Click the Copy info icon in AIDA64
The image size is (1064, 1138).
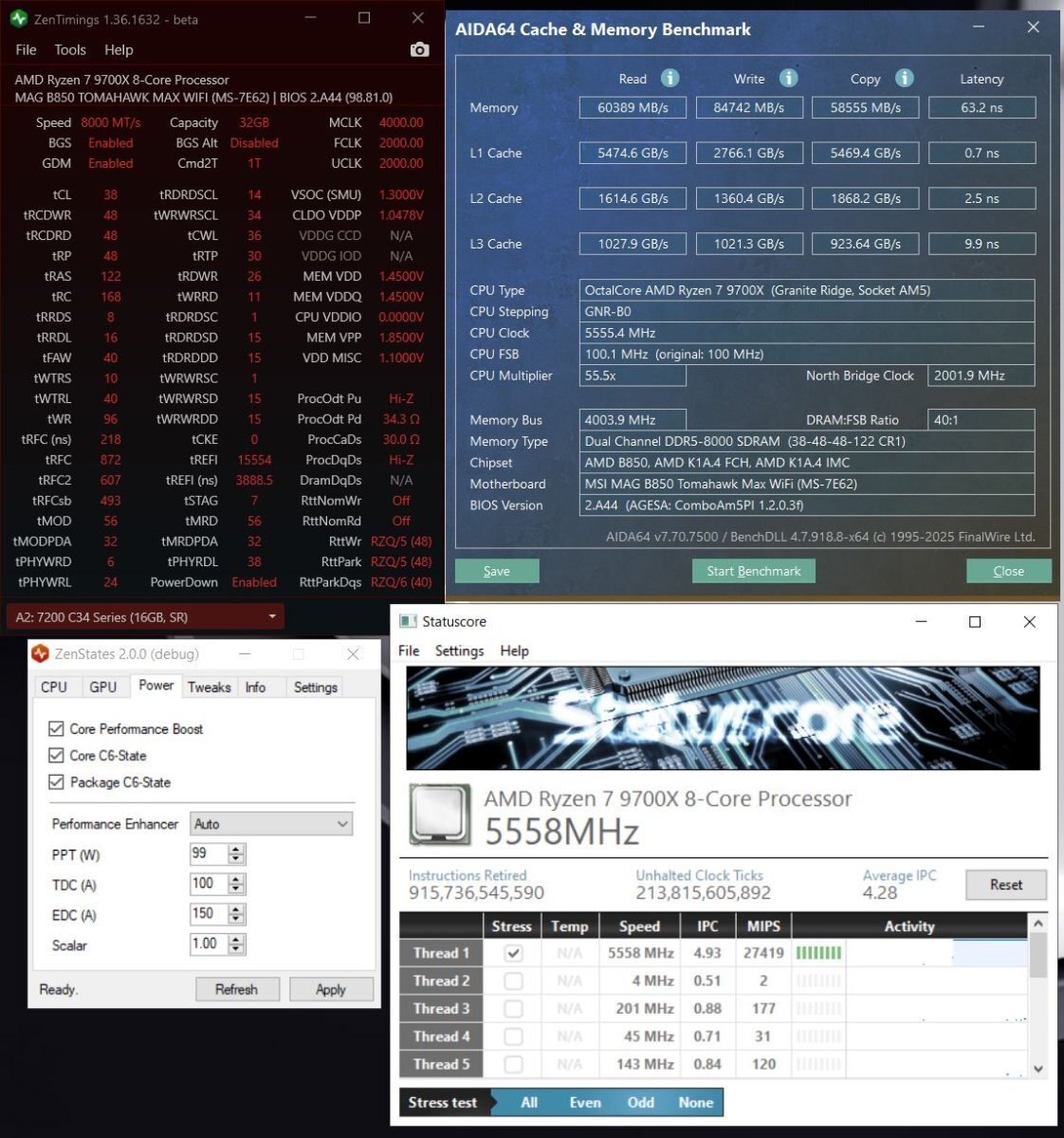(905, 78)
